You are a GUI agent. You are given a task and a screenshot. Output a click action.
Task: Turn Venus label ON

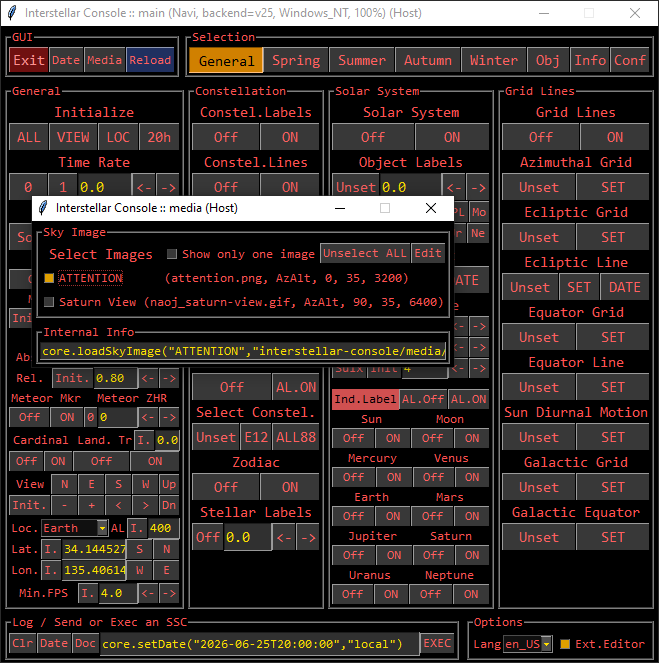point(472,477)
